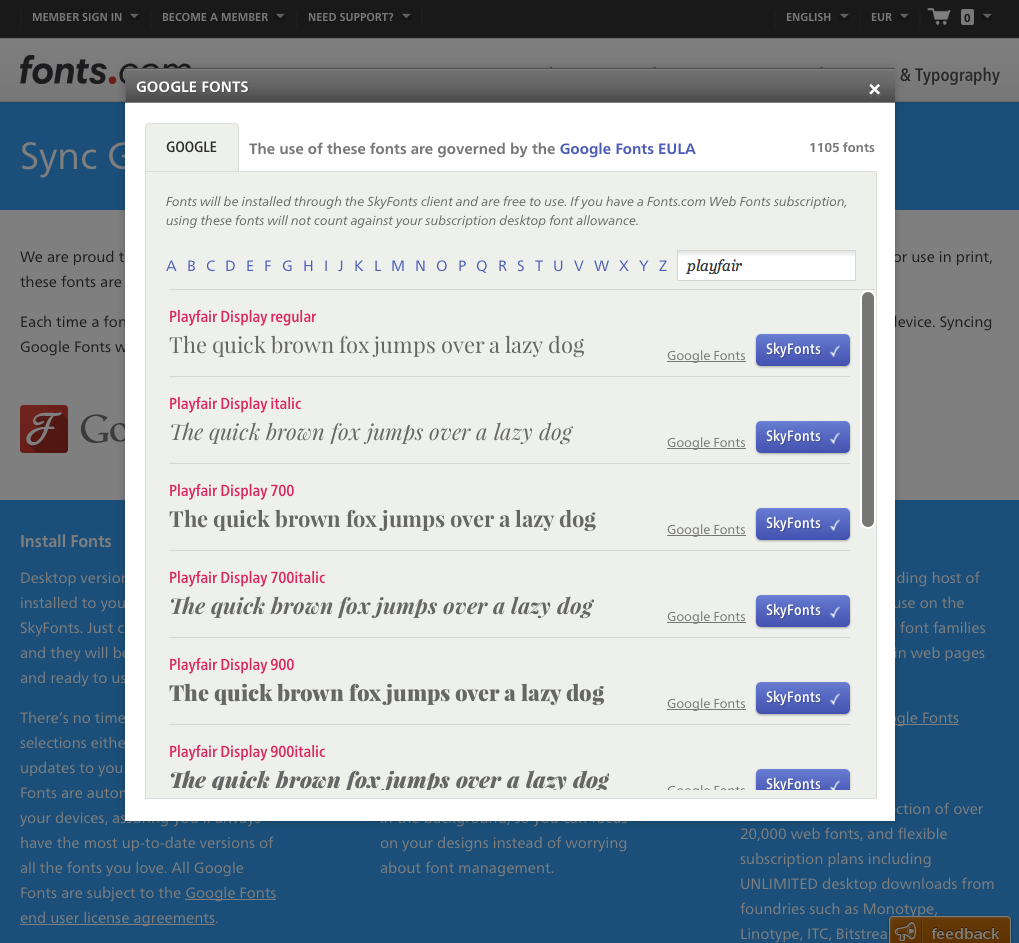Open the shopping cart icon
This screenshot has width=1019, height=943.
(939, 16)
